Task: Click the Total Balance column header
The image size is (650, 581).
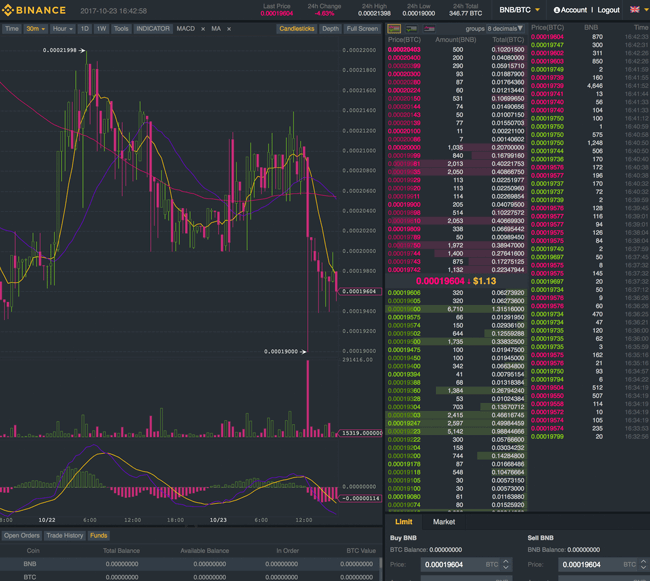Action: tap(121, 551)
